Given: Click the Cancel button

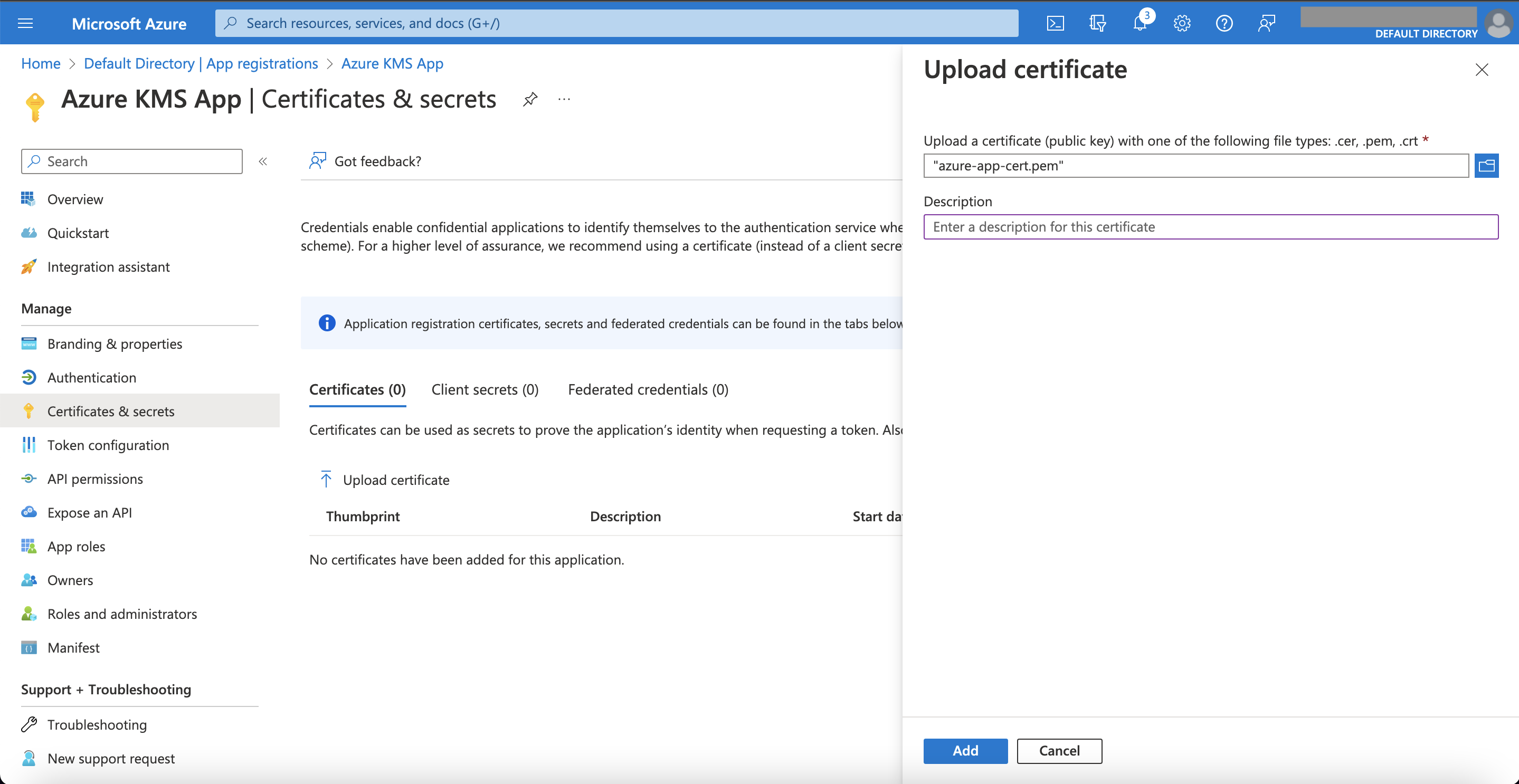Looking at the screenshot, I should pyautogui.click(x=1059, y=750).
